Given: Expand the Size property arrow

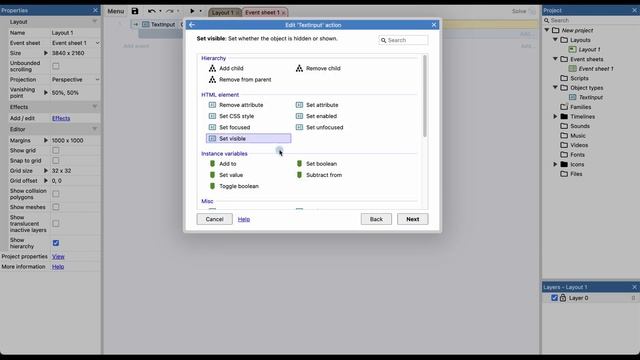Looking at the screenshot, I should [46, 53].
